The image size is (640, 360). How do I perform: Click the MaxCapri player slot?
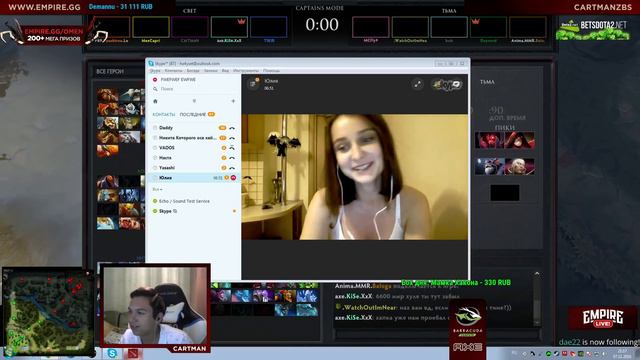click(x=151, y=29)
